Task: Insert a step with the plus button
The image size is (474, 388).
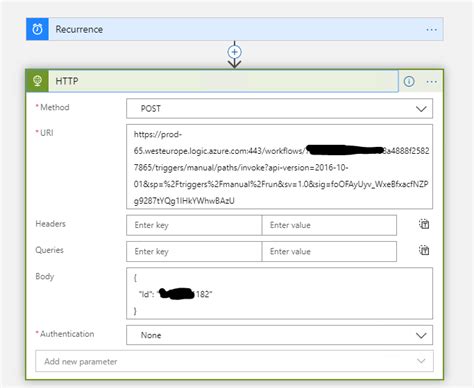Action: pos(235,52)
